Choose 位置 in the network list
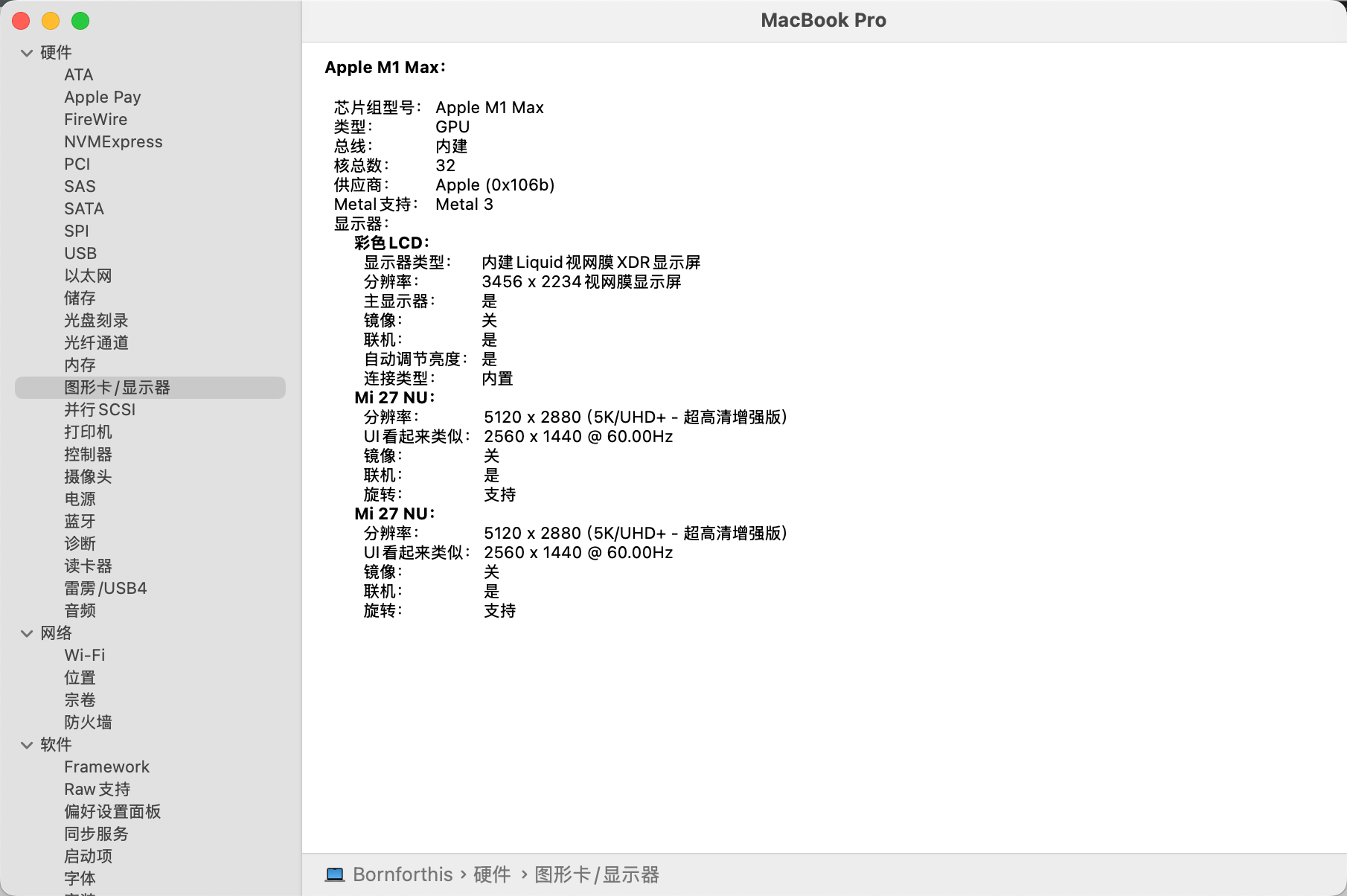Screen dimensions: 1347x896 [80, 678]
